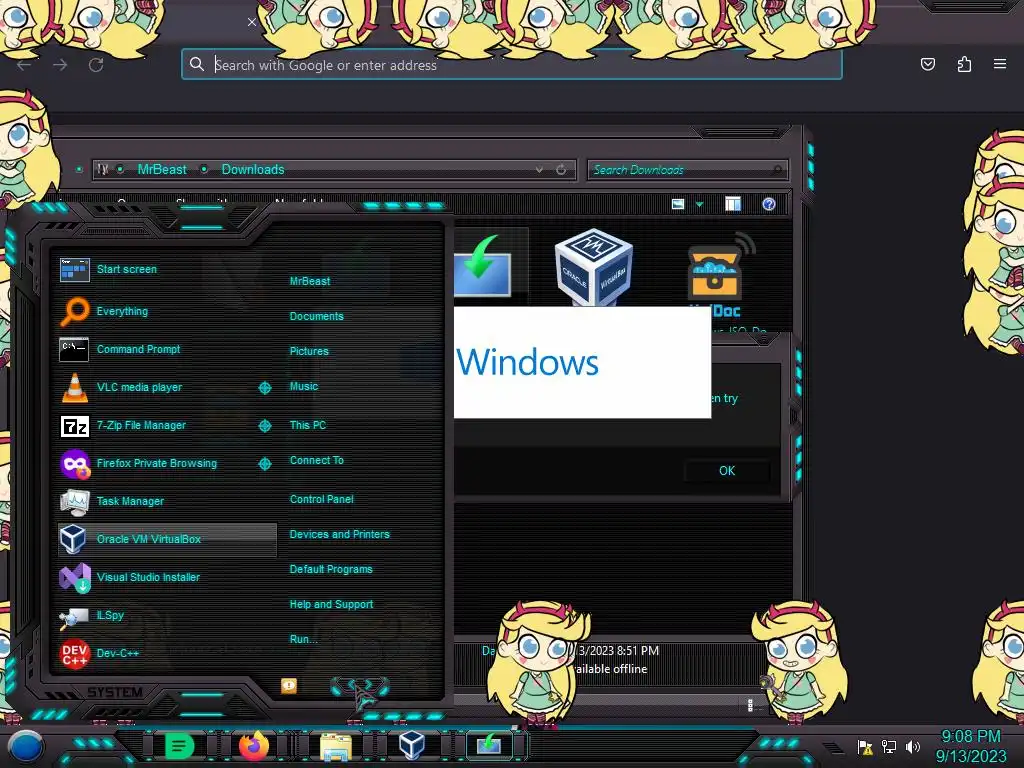This screenshot has height=768, width=1024.
Task: Open File Explorer from the taskbar
Action: click(336, 746)
